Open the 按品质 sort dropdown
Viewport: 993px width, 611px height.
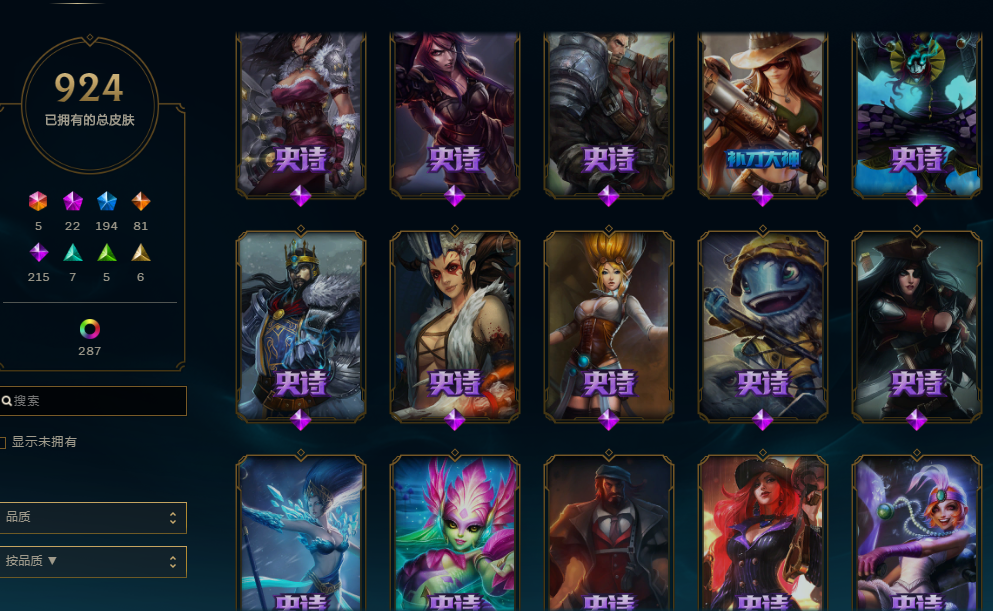(92, 562)
